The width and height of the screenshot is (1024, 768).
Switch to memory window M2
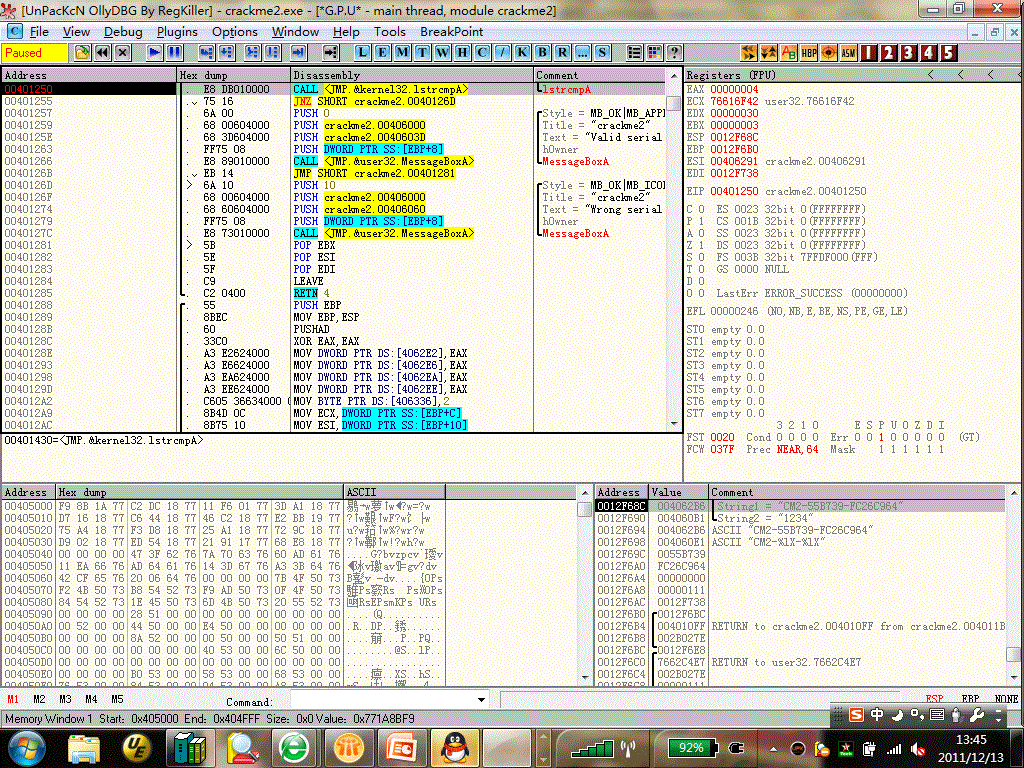(x=39, y=699)
